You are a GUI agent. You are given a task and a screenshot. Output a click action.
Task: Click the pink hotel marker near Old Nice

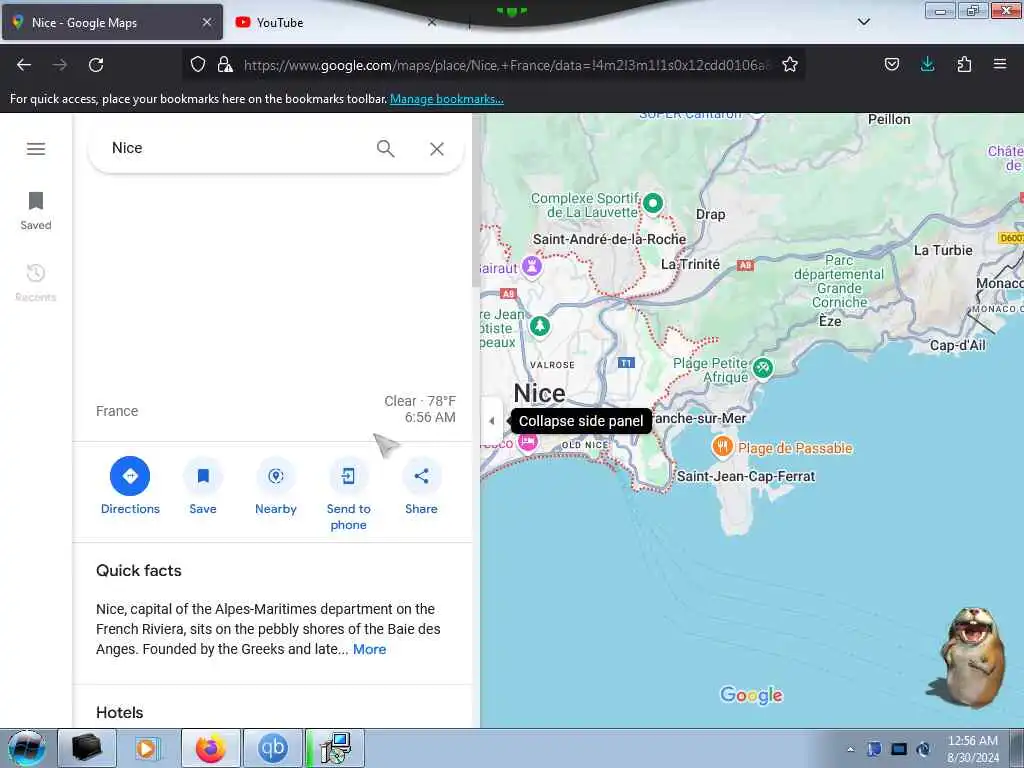point(528,442)
